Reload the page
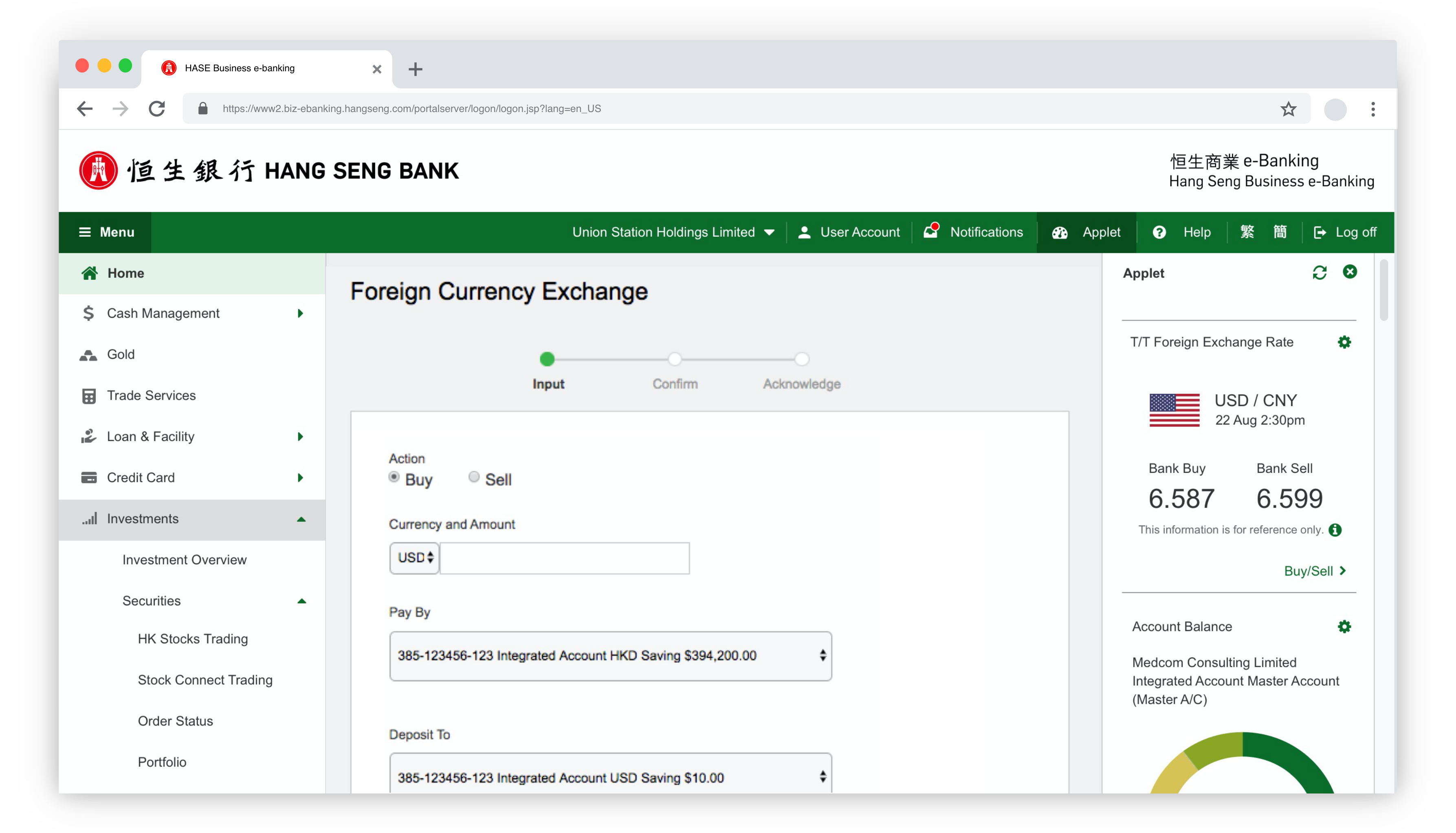Screen dimensions: 1456x833 click(157, 109)
